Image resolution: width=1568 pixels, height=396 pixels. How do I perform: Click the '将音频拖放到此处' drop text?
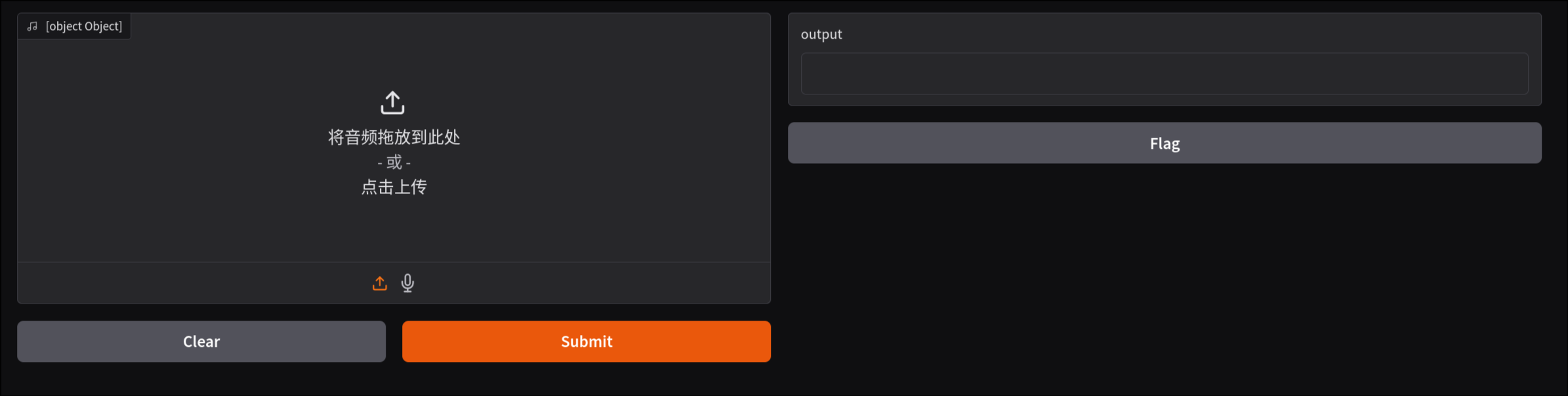coord(394,137)
